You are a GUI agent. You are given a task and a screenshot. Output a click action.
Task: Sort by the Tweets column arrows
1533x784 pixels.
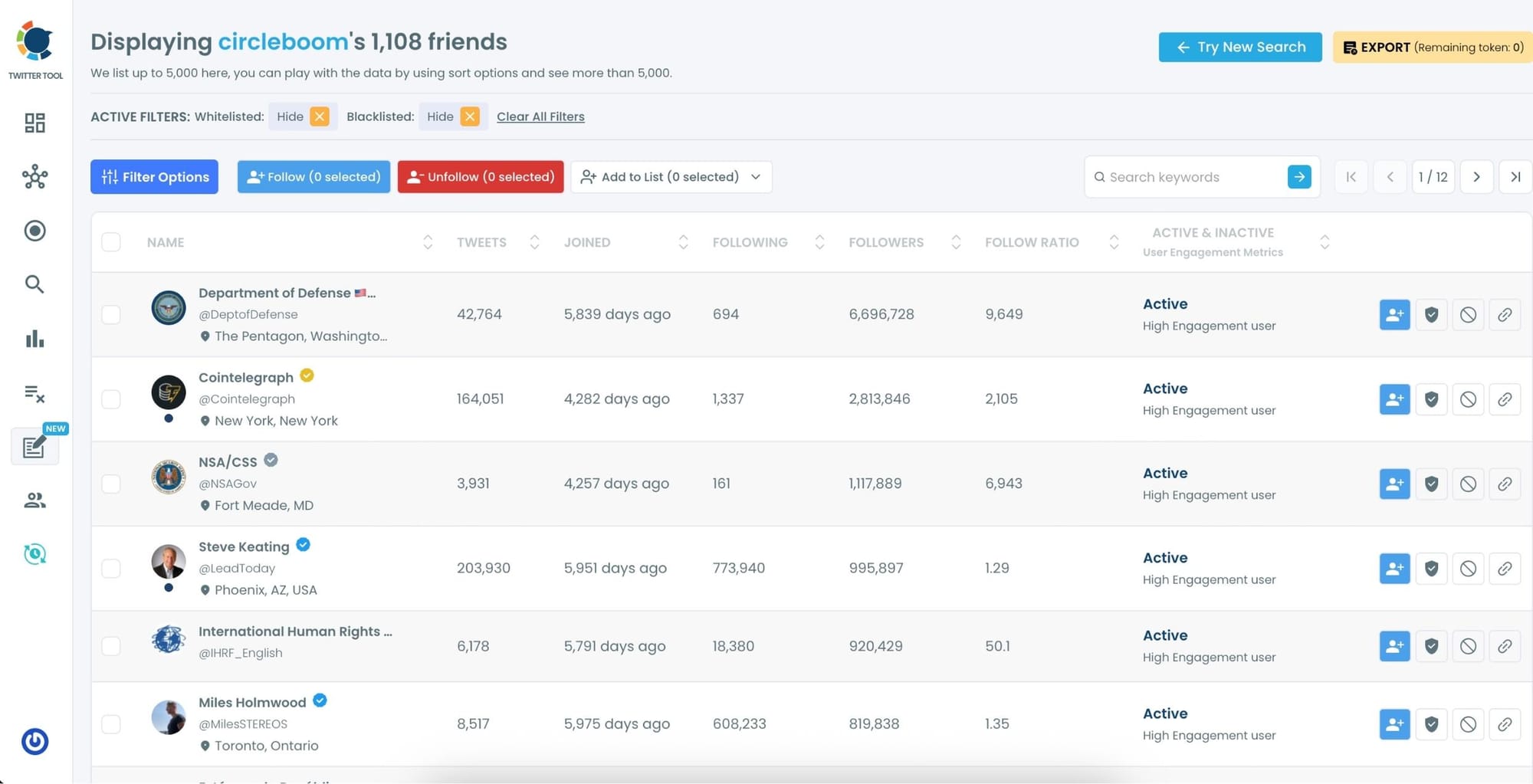534,242
